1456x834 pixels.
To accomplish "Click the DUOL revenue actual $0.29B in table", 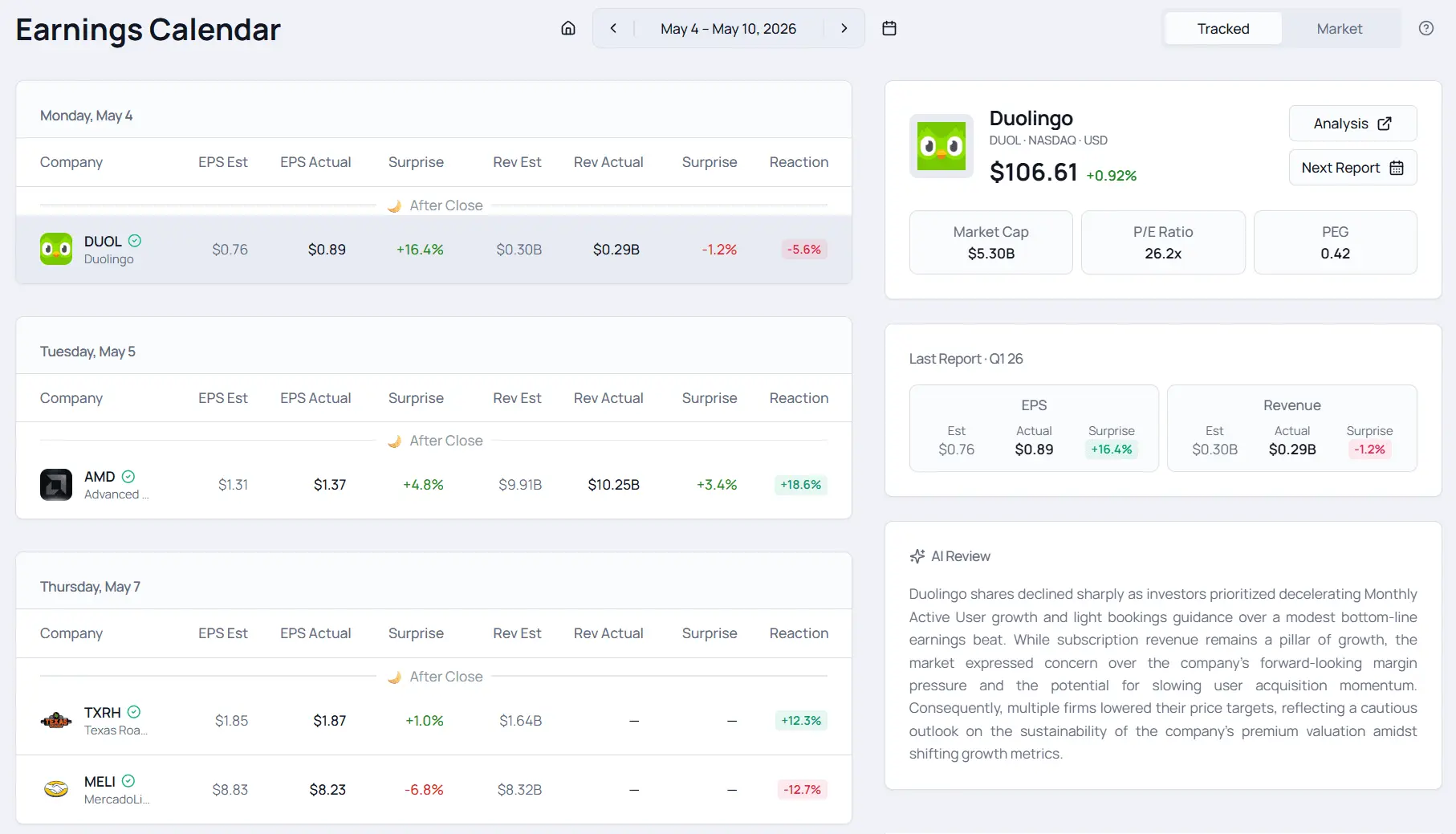I will pos(616,250).
